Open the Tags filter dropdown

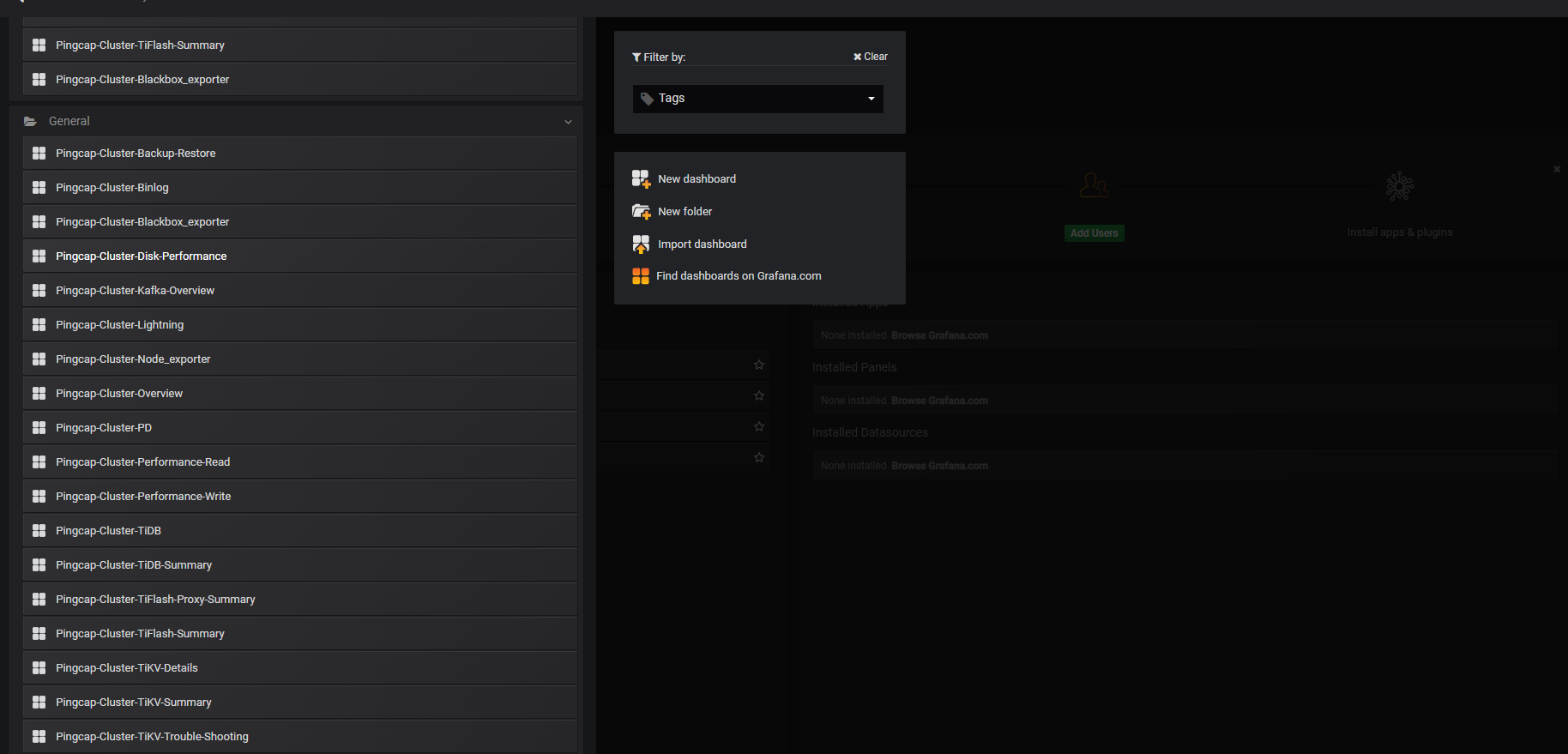click(758, 99)
